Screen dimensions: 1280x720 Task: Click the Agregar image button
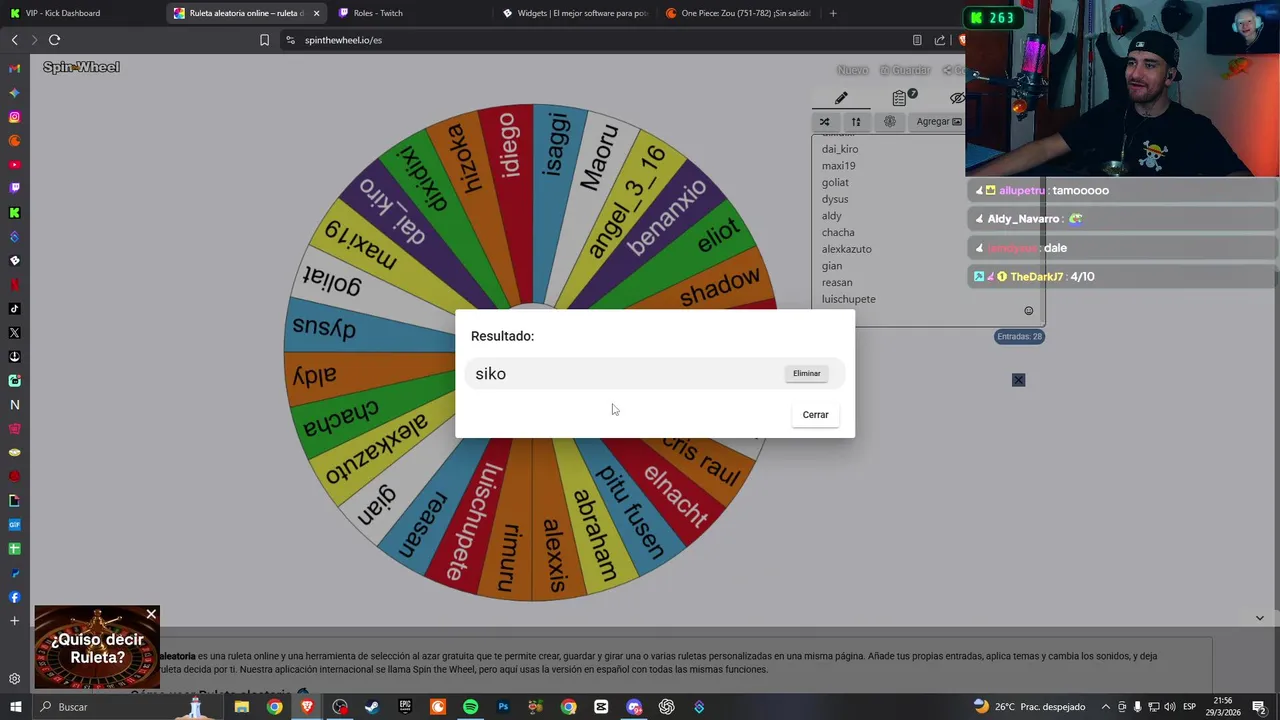[939, 121]
